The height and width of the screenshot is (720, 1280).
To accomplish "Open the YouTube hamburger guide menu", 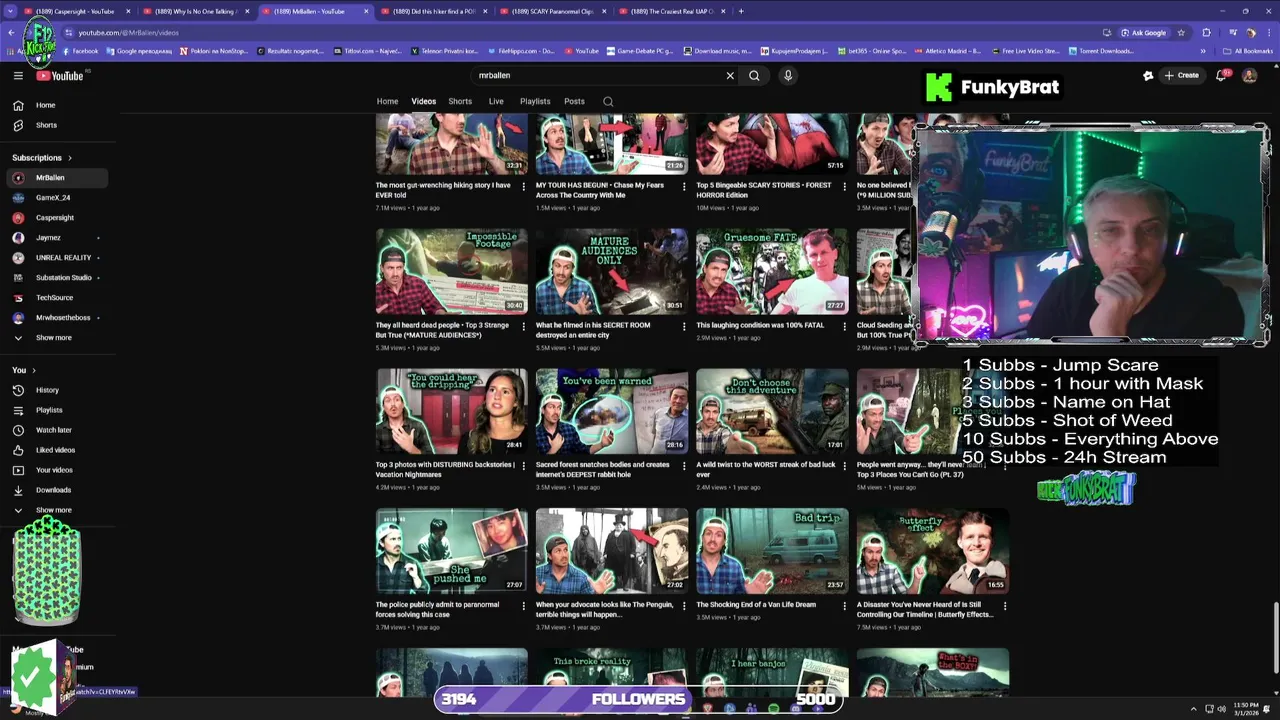I will pos(18,75).
